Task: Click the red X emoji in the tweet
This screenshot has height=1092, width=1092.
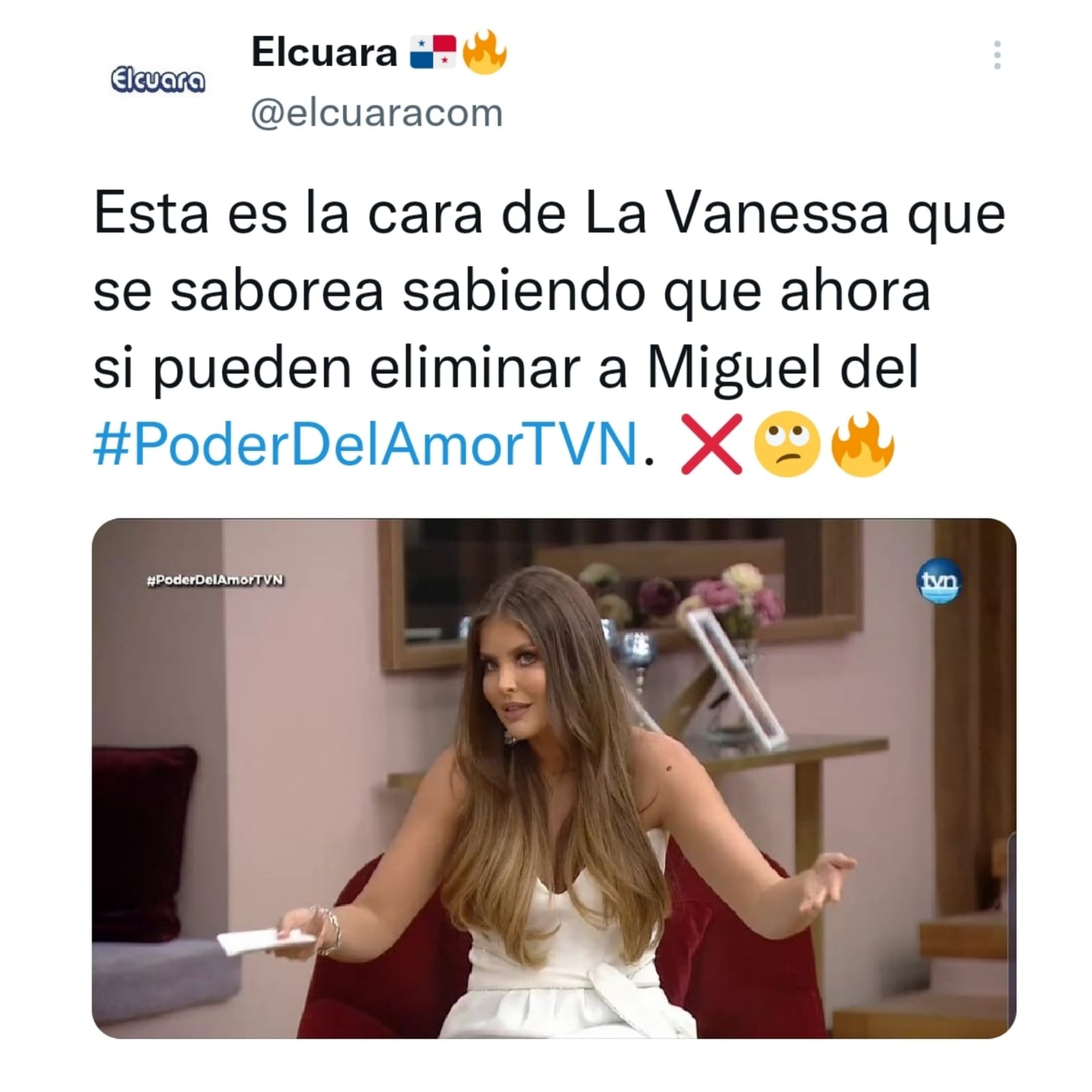Action: click(711, 444)
